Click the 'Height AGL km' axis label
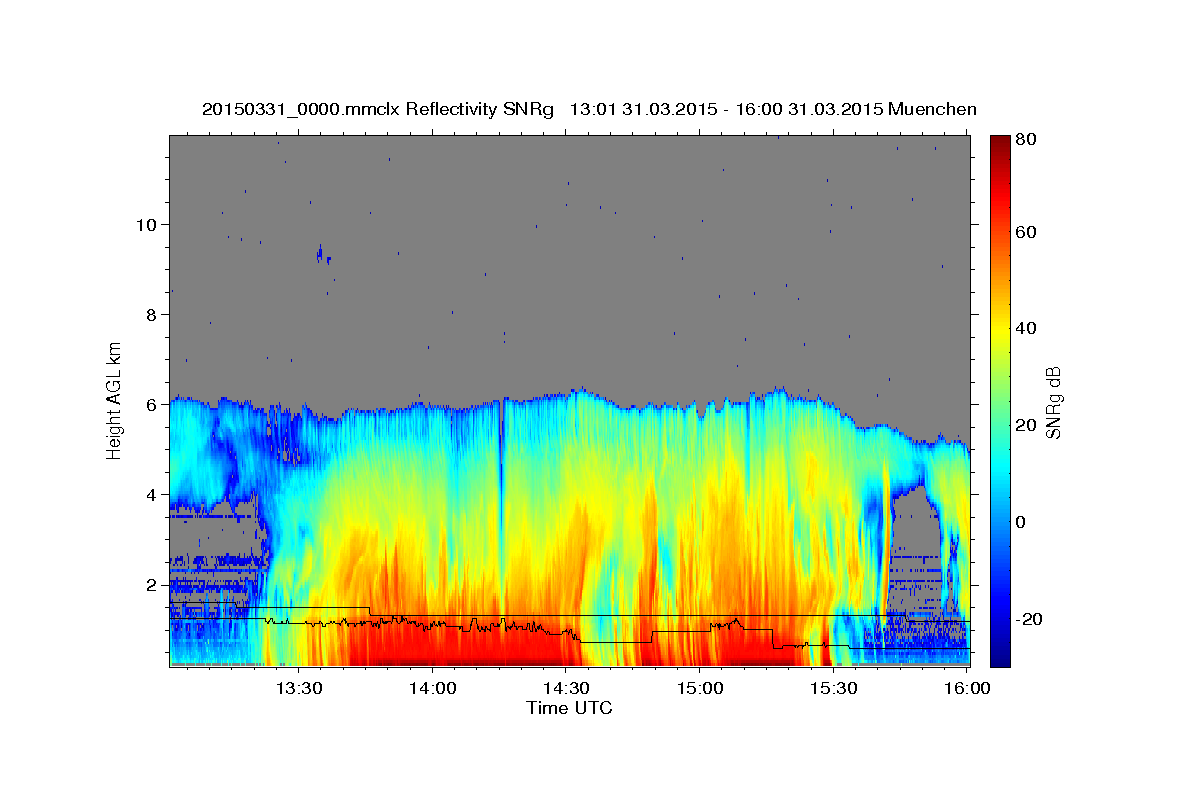 coord(115,400)
